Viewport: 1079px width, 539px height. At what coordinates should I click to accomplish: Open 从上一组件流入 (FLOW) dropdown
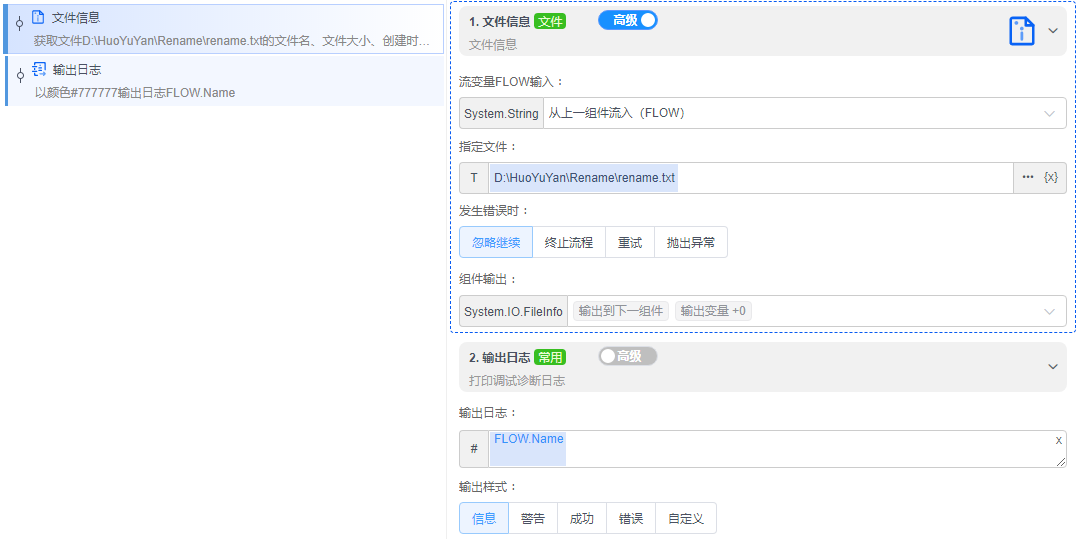(804, 114)
